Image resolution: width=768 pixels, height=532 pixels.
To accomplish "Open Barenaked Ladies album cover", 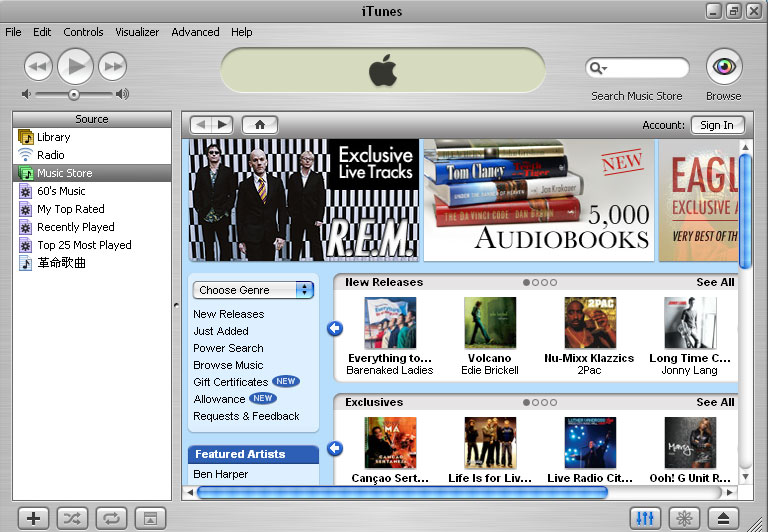I will pyautogui.click(x=390, y=323).
